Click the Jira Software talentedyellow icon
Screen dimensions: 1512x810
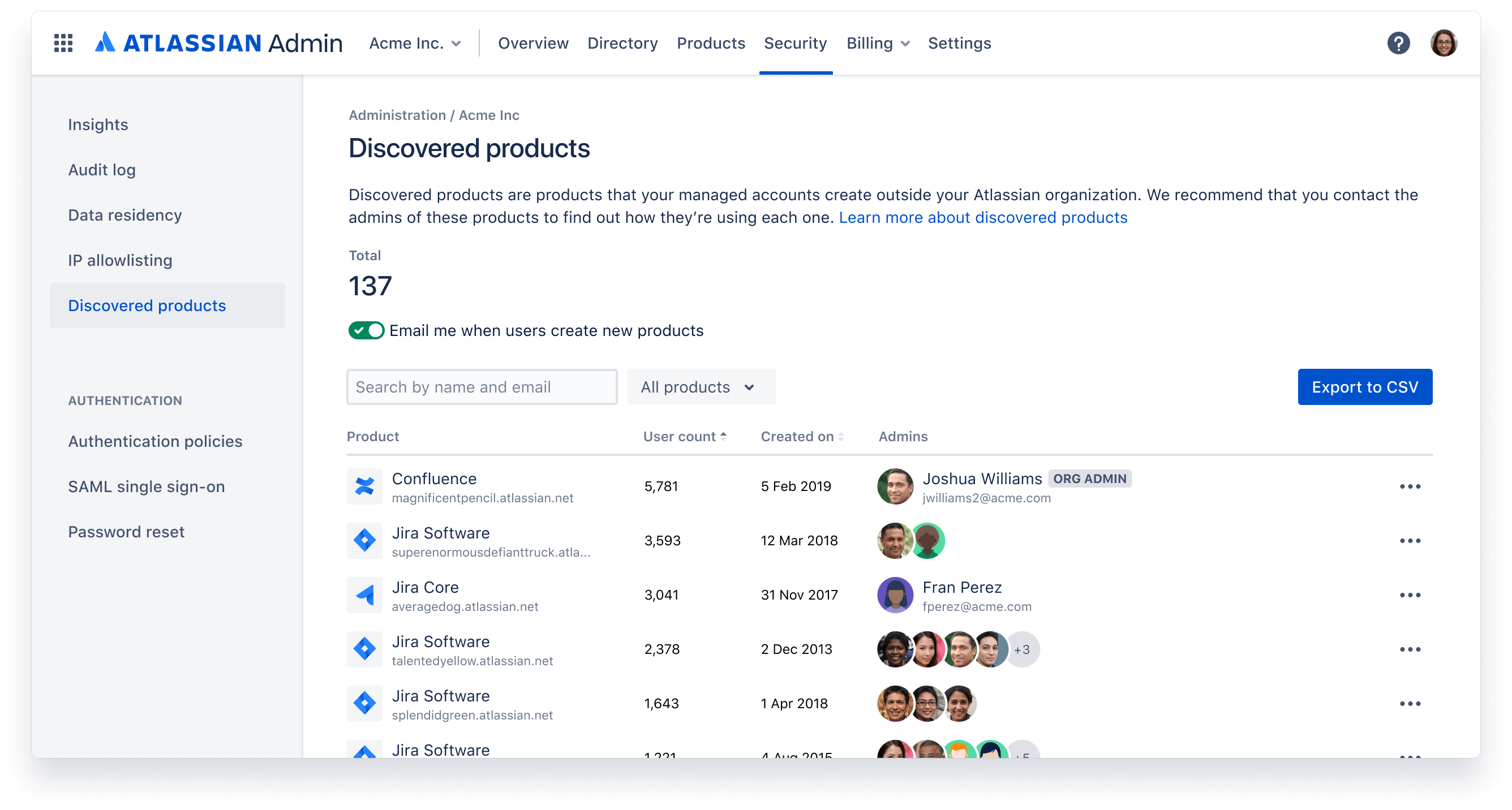click(x=365, y=650)
